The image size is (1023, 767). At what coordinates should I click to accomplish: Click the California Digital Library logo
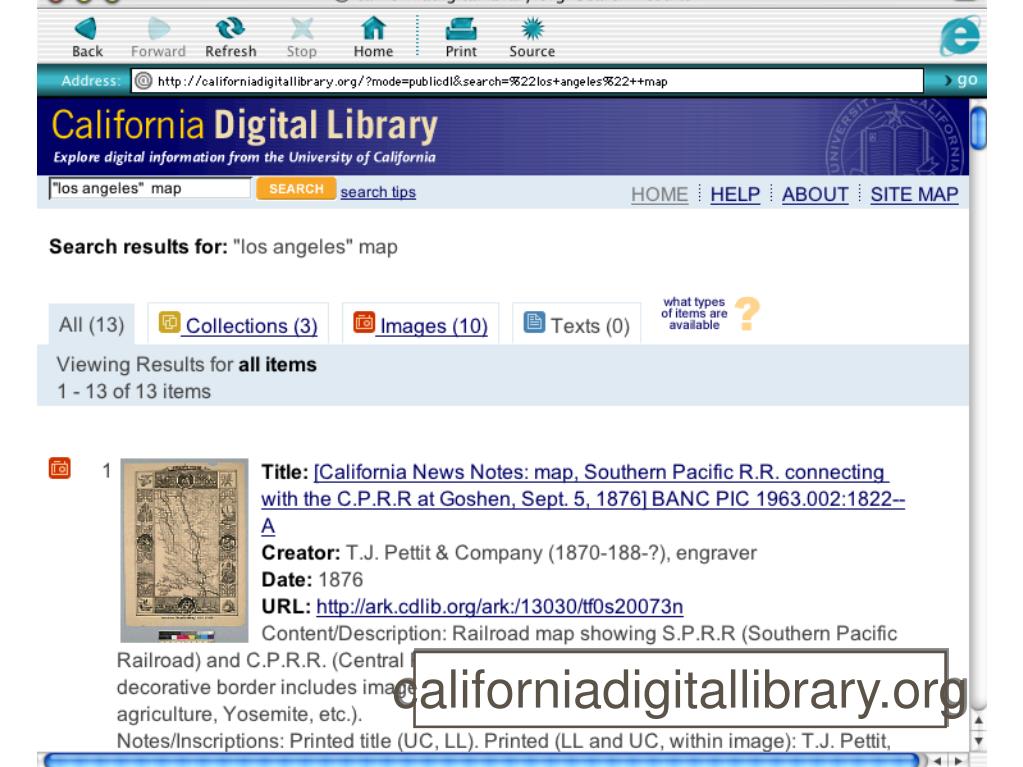[244, 136]
